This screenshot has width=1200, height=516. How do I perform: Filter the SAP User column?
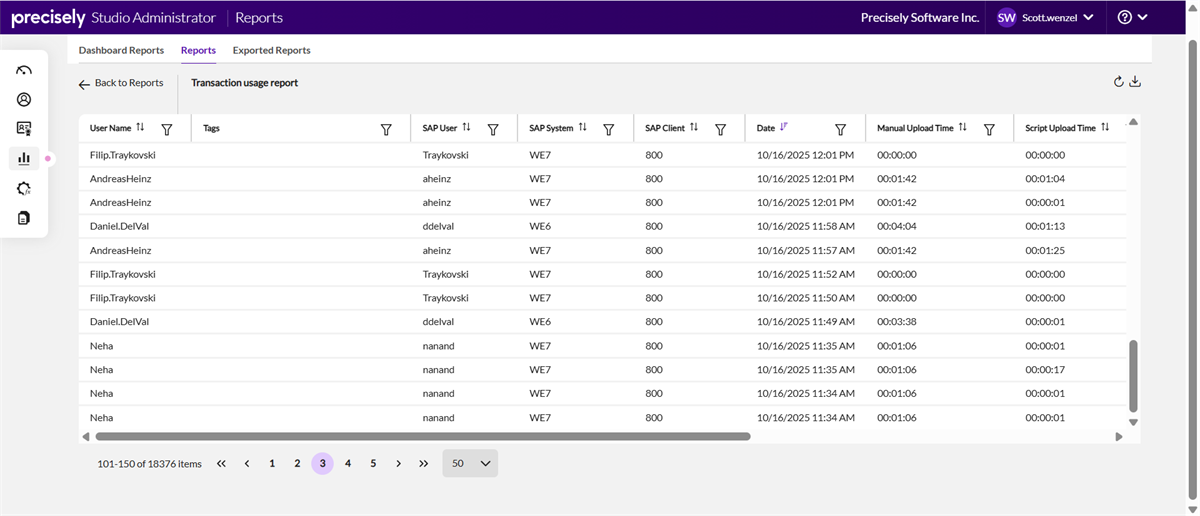click(493, 129)
